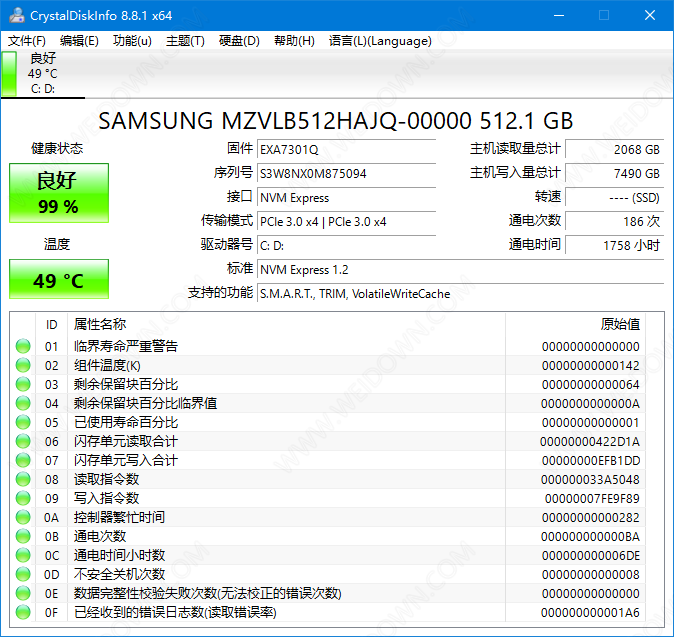Open the 硬盘(D) menu
674x637 pixels.
pos(239,41)
